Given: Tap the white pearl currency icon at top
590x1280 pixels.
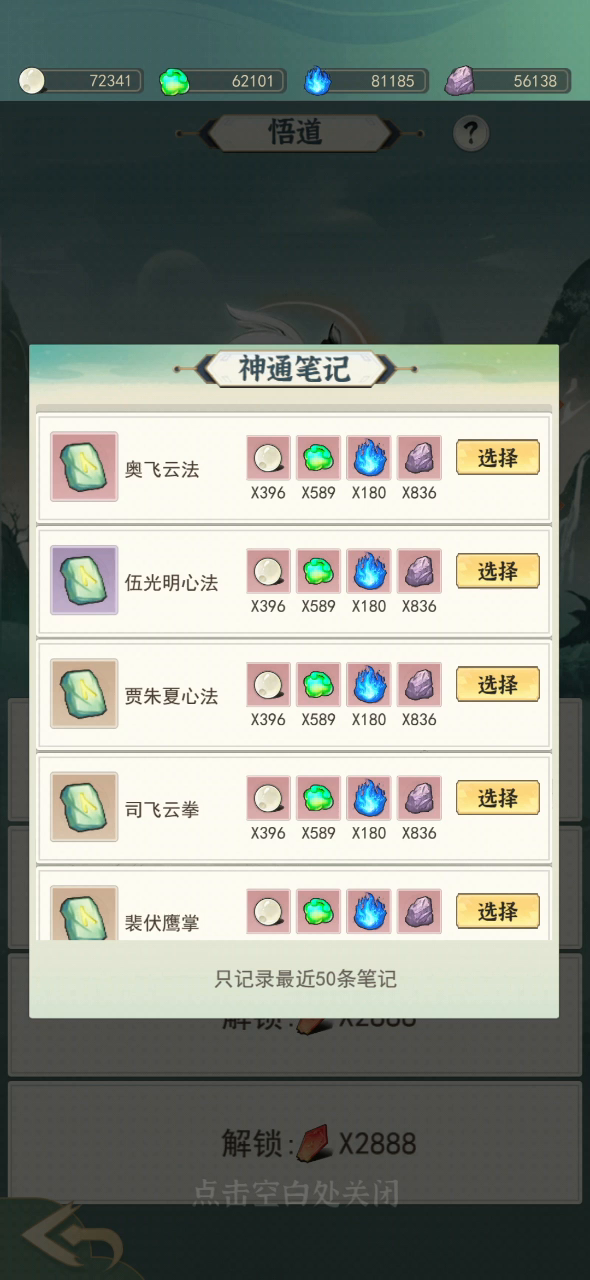Looking at the screenshot, I should [33, 81].
